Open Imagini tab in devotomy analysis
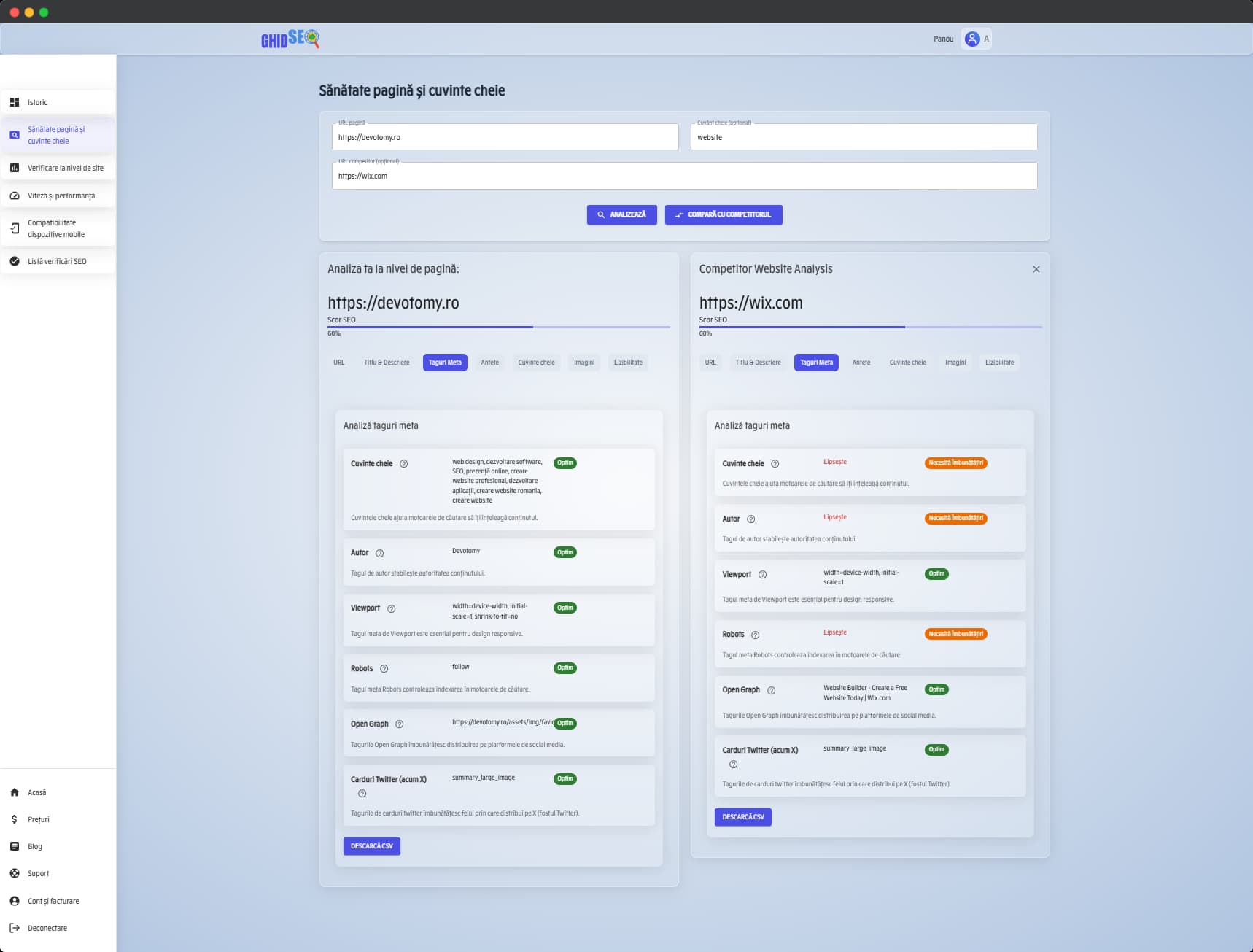Viewport: 1253px width, 952px height. pos(583,363)
